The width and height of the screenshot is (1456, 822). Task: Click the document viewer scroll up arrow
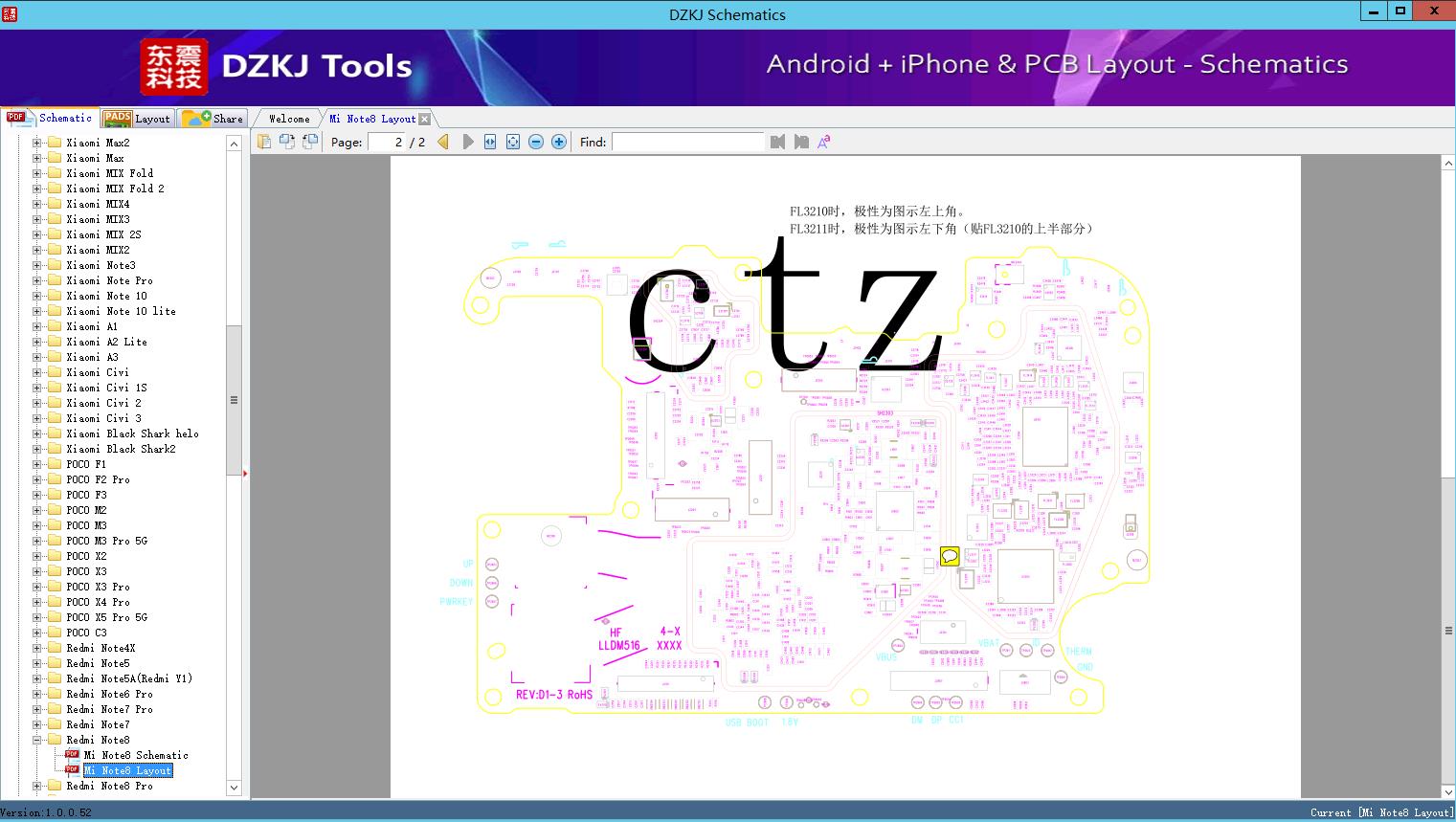tap(1448, 164)
